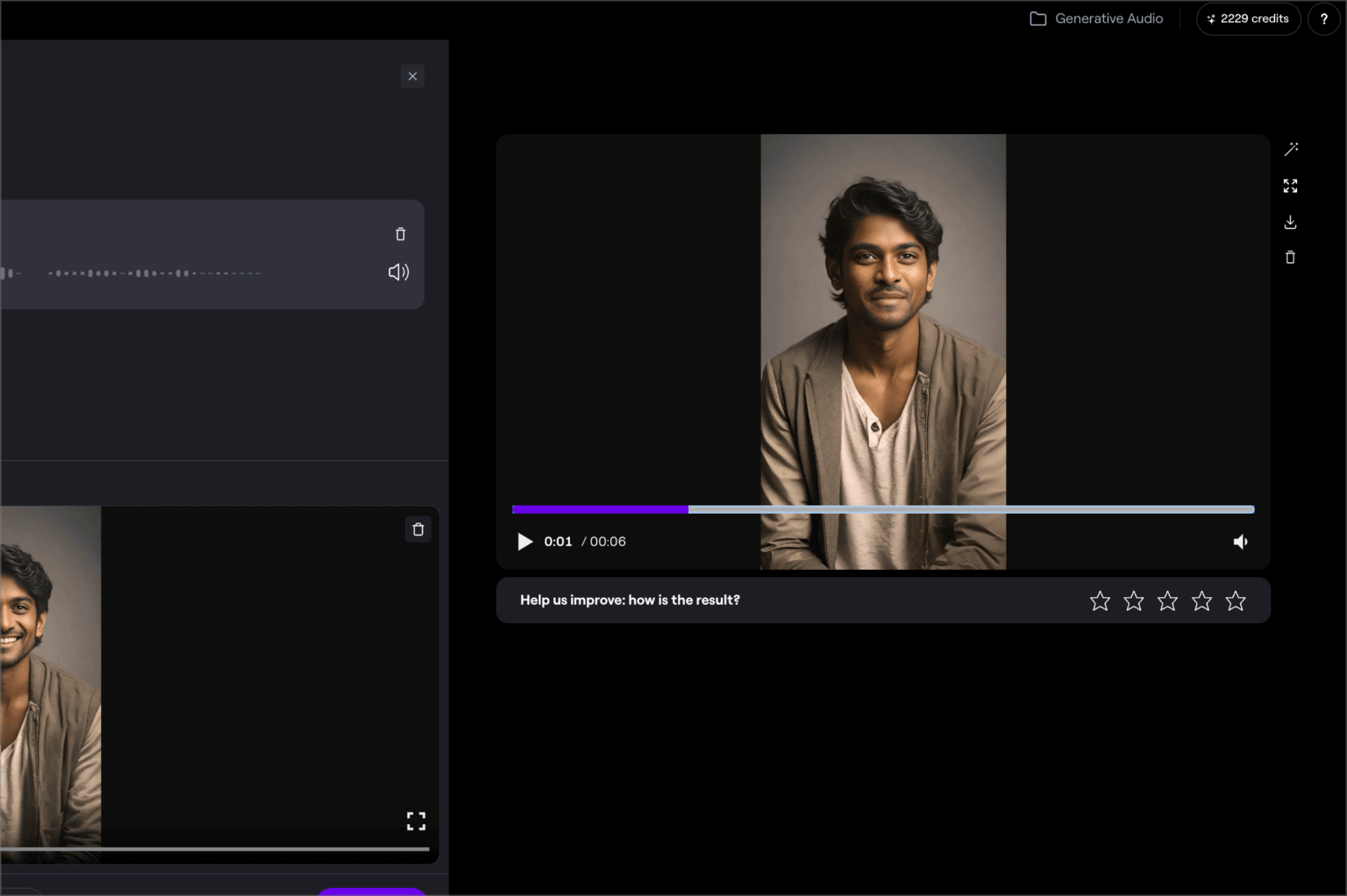Seek on the video progress bar
This screenshot has width=1347, height=896.
click(882, 509)
